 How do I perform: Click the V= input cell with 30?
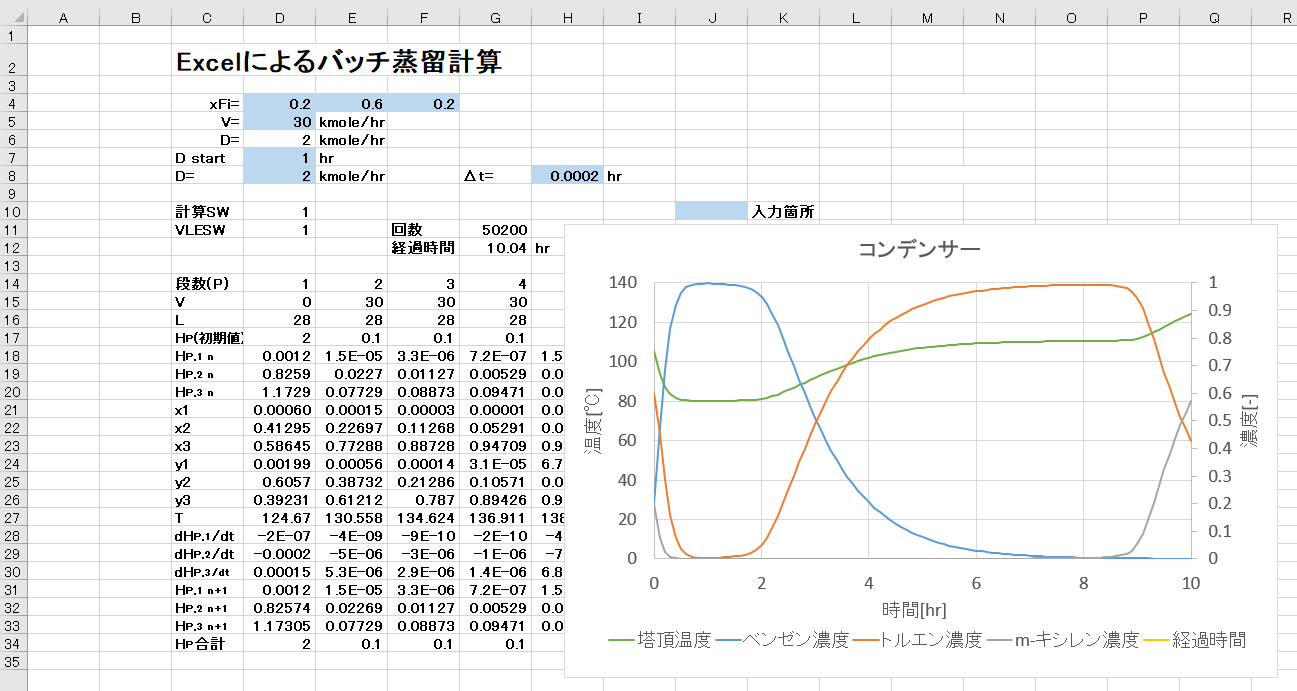pyautogui.click(x=279, y=121)
